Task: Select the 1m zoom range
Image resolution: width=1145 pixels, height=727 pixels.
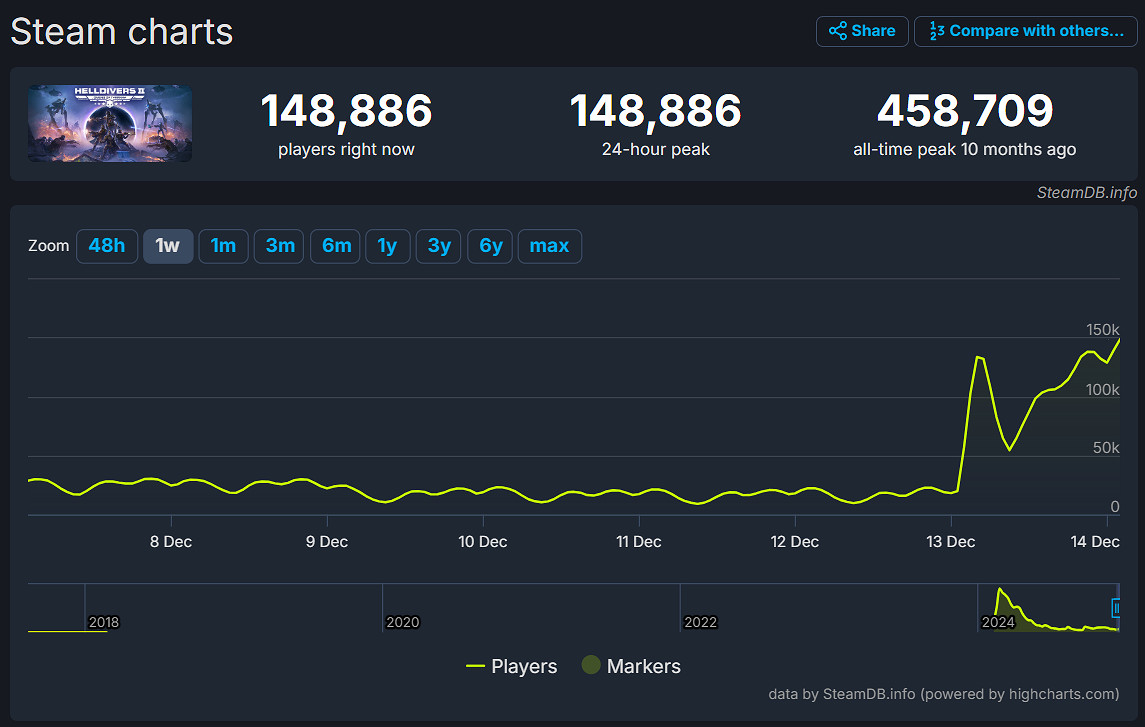Action: pyautogui.click(x=223, y=246)
